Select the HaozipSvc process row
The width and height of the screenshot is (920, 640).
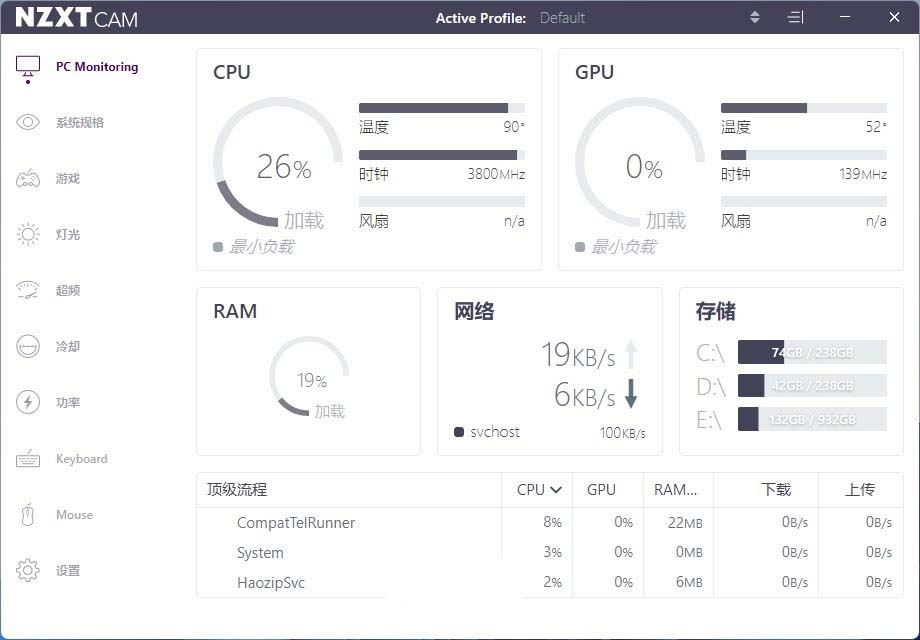click(271, 583)
